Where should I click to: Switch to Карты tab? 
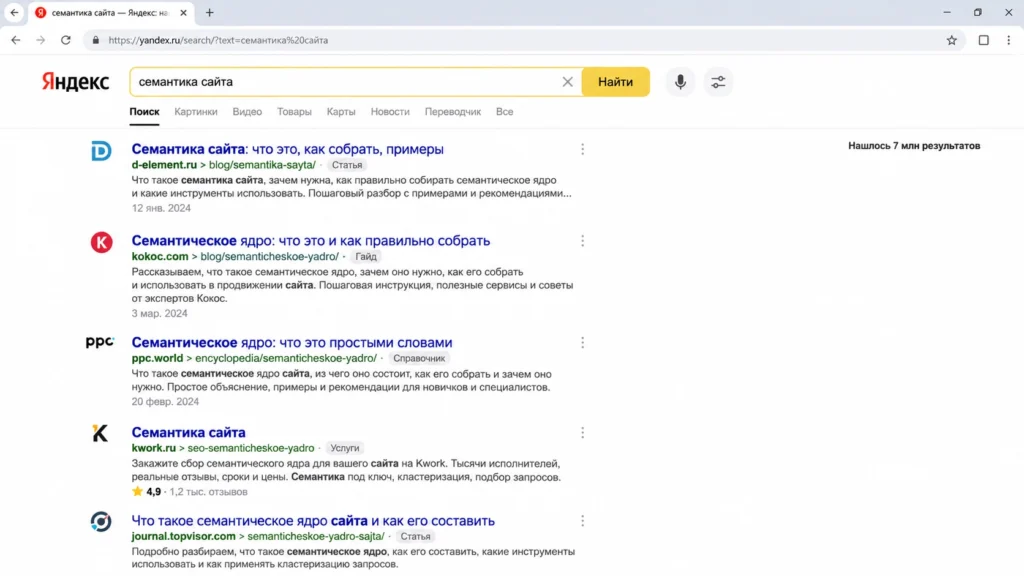coord(341,112)
